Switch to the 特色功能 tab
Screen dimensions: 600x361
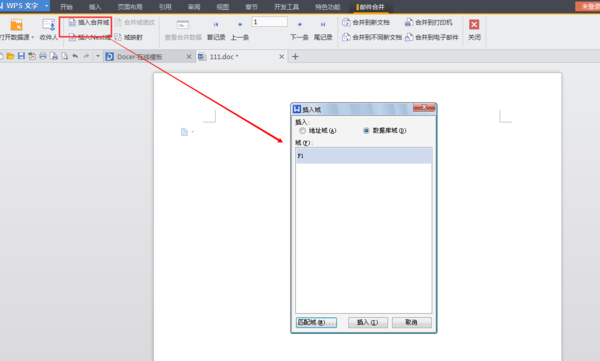click(328, 7)
